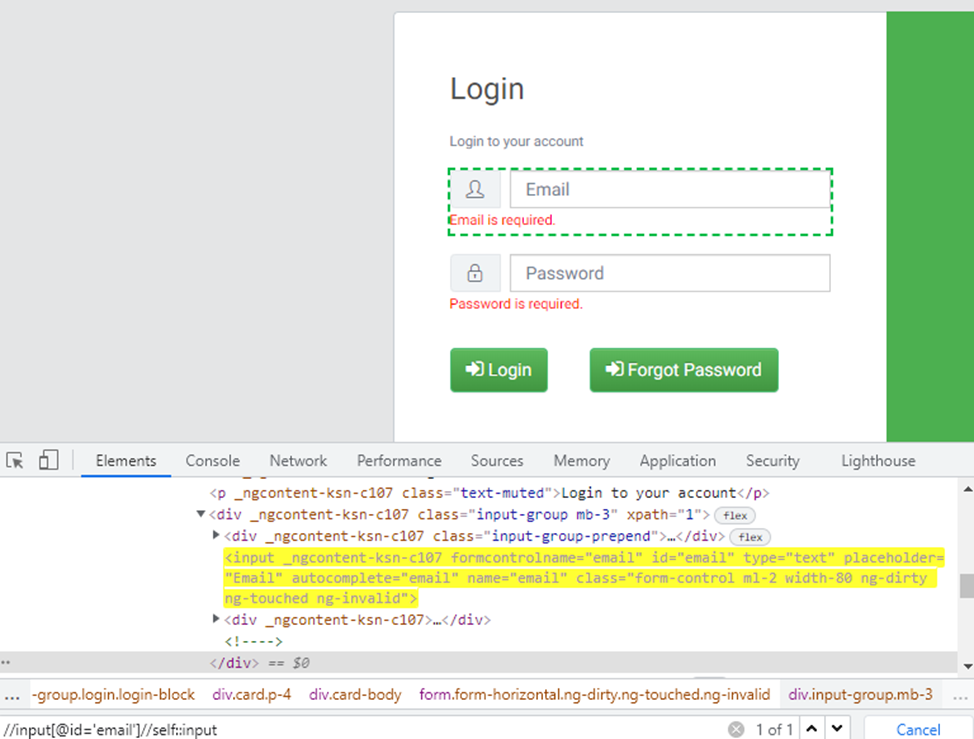
Task: Click the breadcrumb right overflow ellipsis
Action: tap(960, 696)
